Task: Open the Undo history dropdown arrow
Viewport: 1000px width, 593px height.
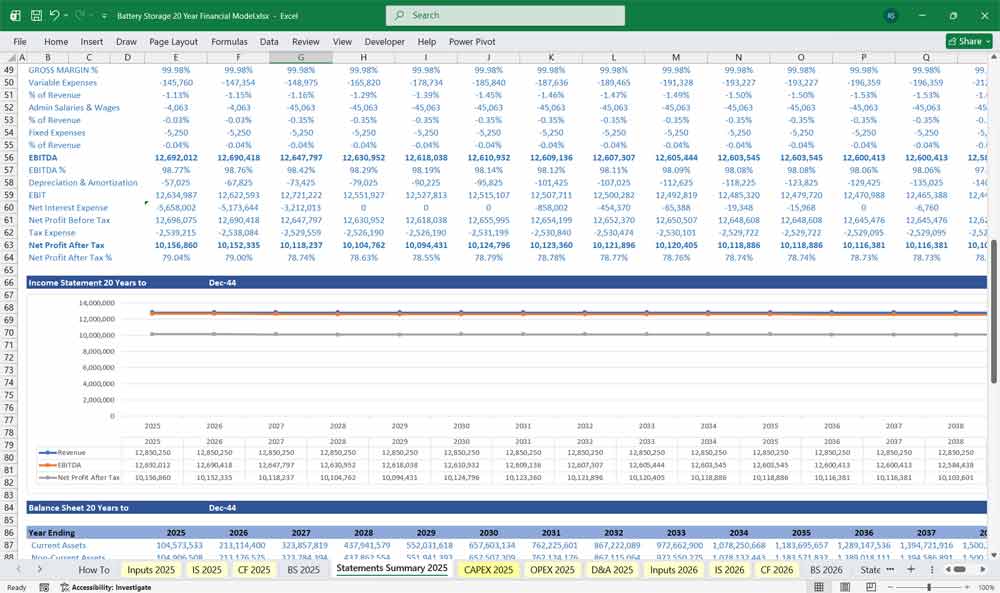Action: (65, 15)
